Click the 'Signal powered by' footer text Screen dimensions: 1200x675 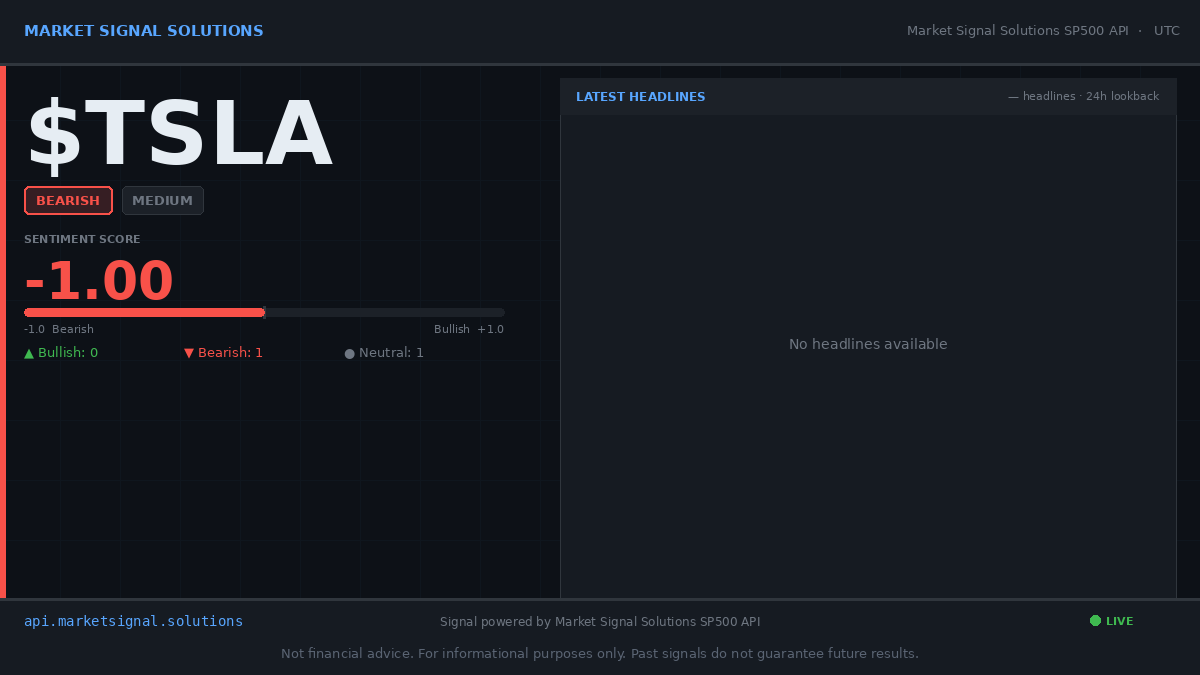[600, 622]
